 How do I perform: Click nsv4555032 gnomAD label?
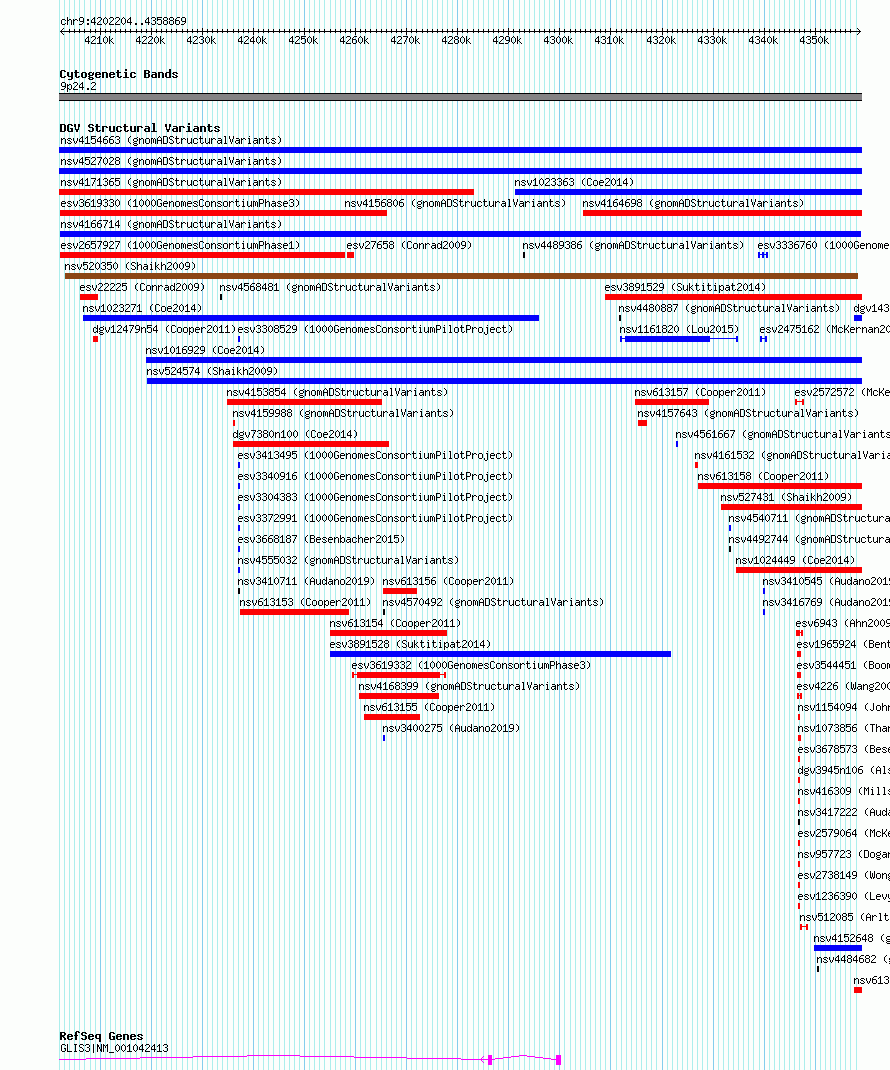pos(348,560)
